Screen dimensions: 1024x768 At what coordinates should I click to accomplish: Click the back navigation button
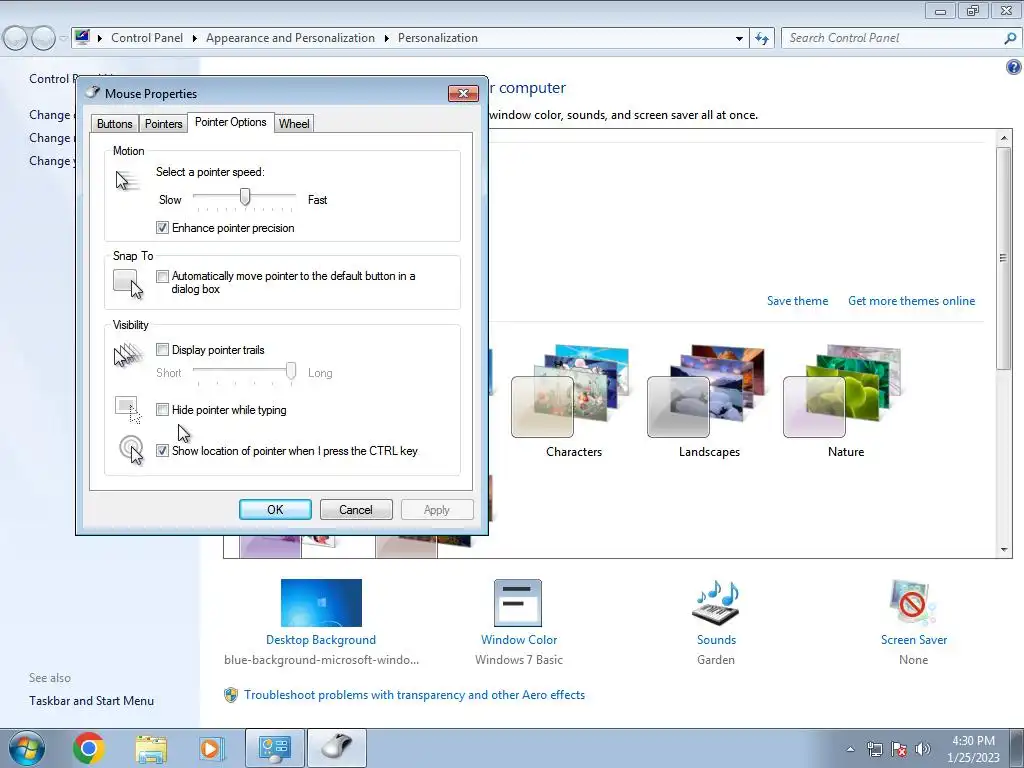16,39
